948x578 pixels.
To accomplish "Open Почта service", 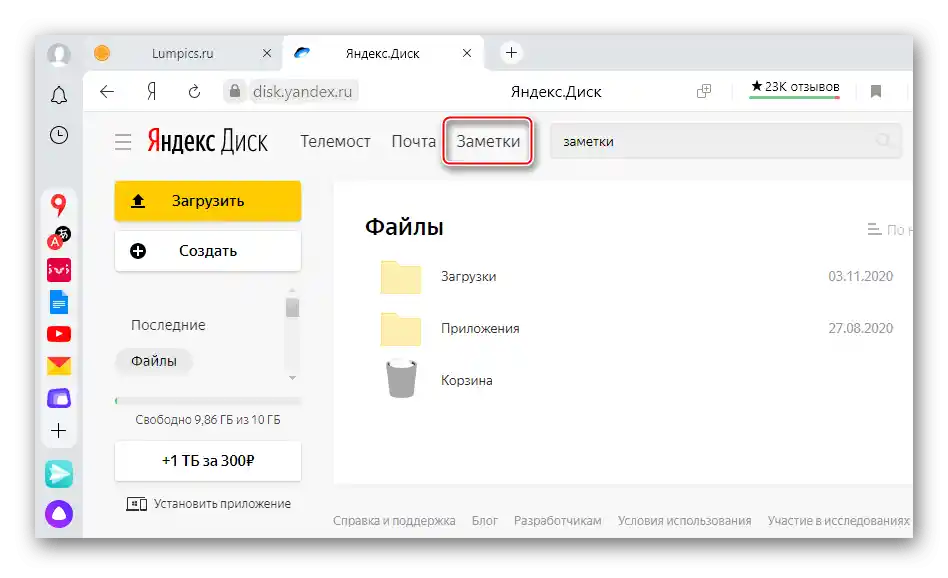I will [414, 141].
